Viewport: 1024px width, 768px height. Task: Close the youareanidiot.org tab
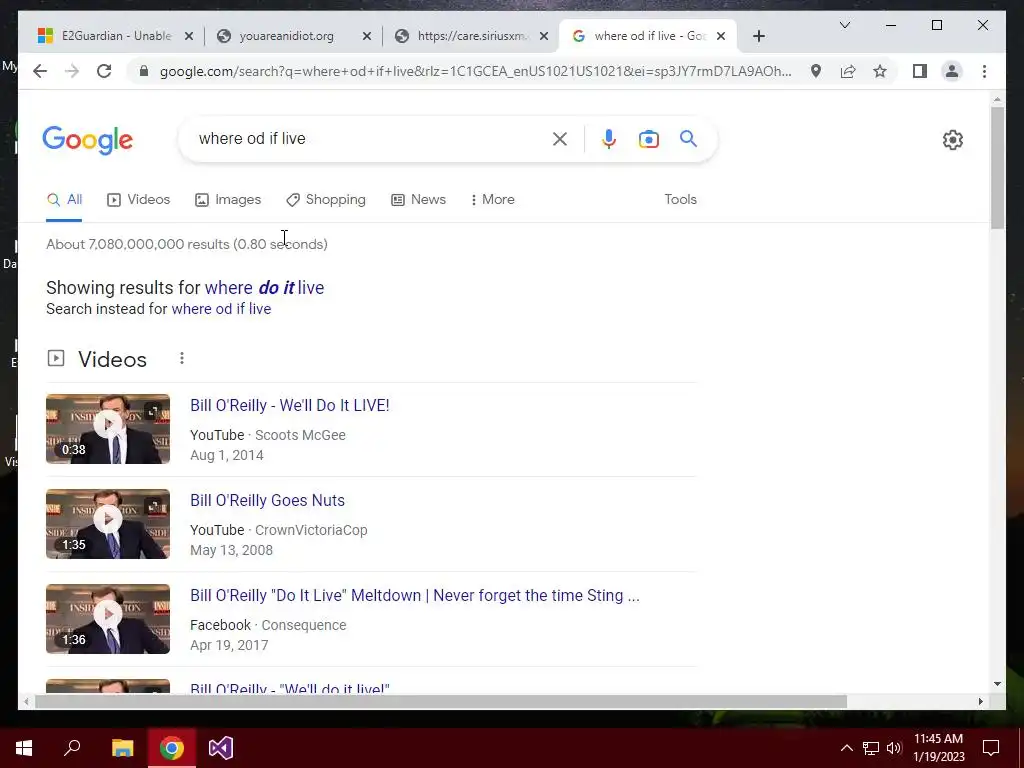(x=367, y=36)
